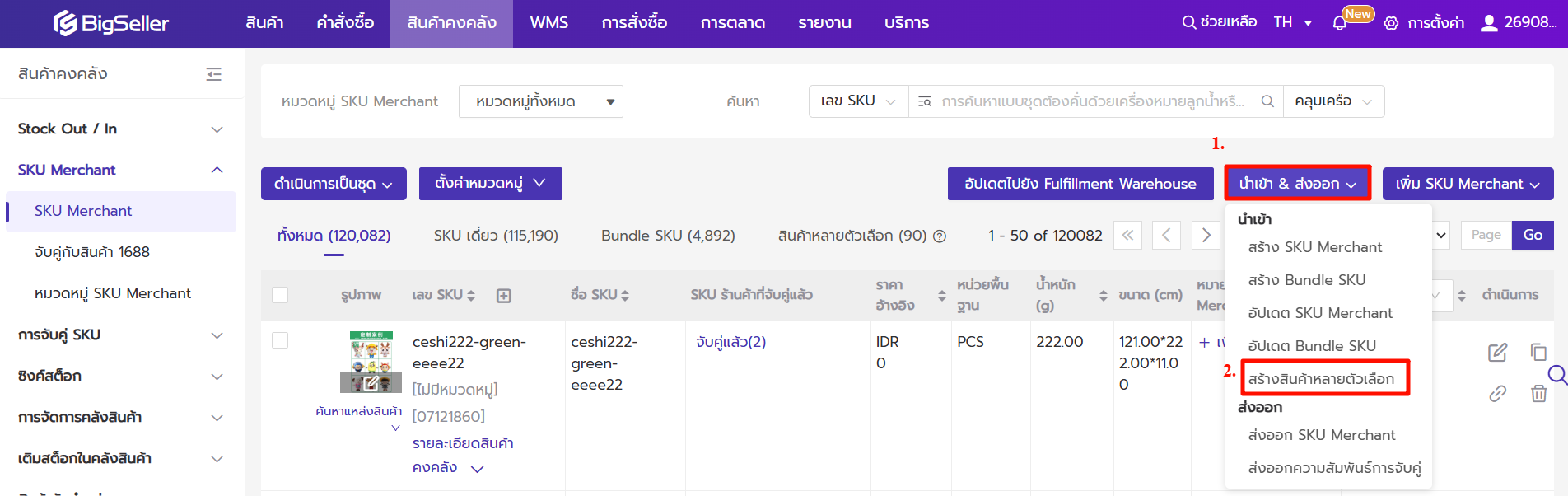The width and height of the screenshot is (1568, 496).
Task: Click the search magnifier in the search box
Action: click(x=1267, y=101)
